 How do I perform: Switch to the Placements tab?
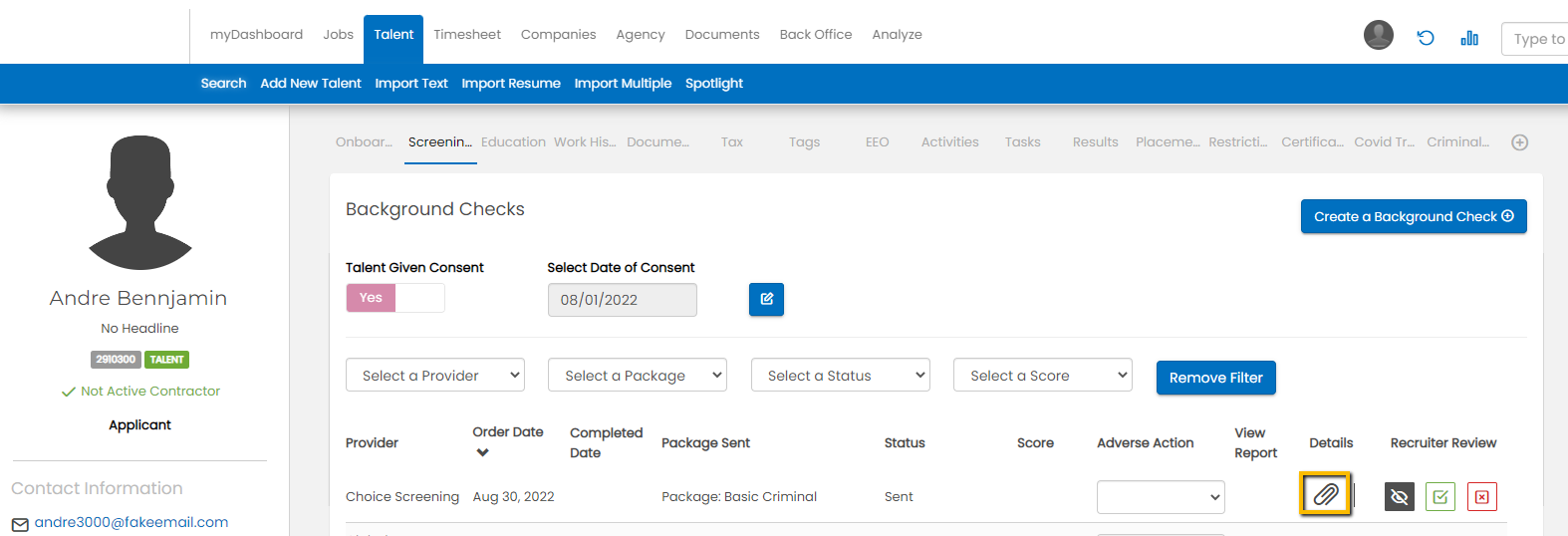[x=1168, y=142]
